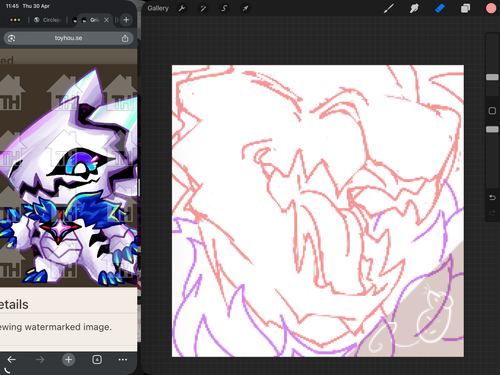Select the Smudge finger tool

(x=414, y=8)
